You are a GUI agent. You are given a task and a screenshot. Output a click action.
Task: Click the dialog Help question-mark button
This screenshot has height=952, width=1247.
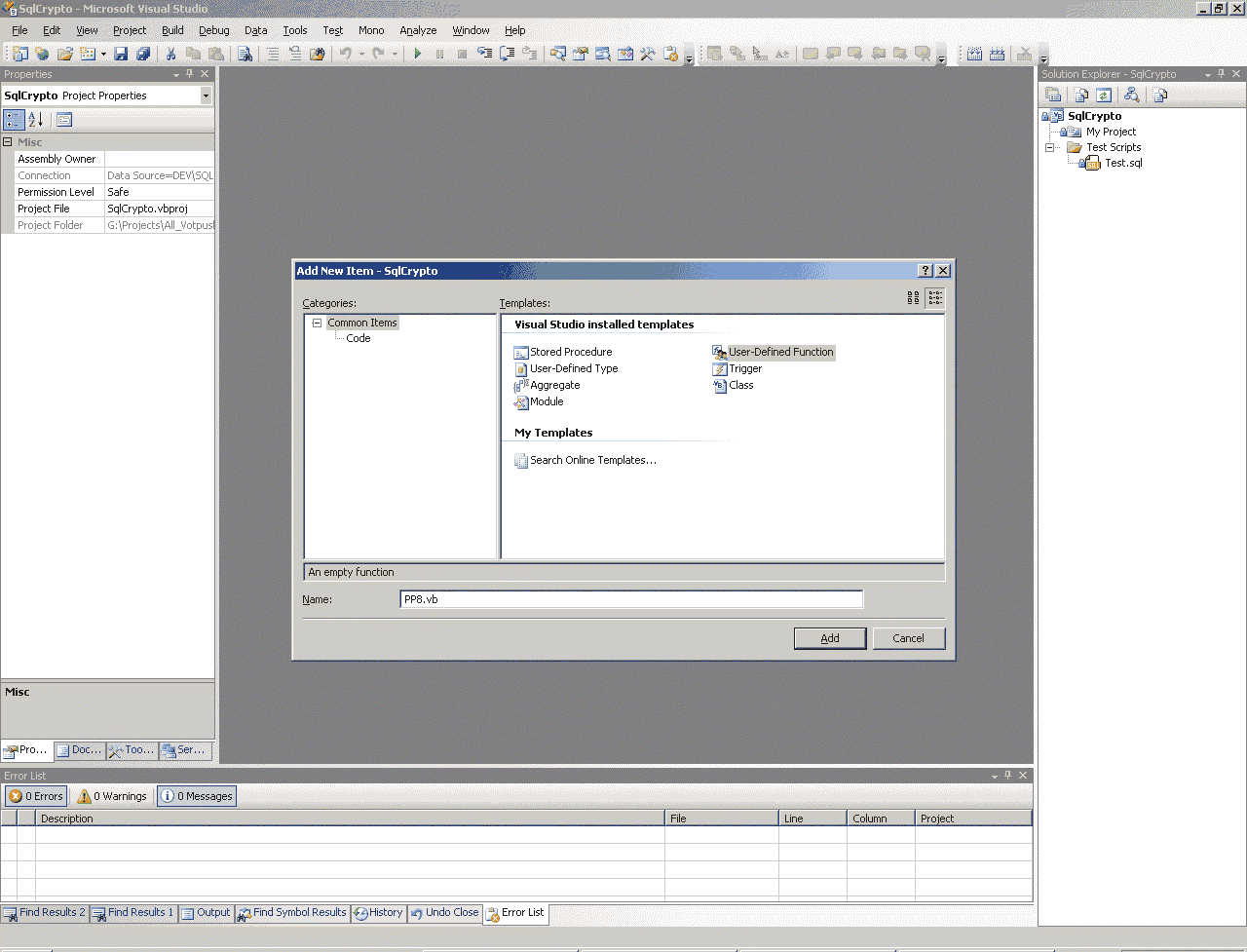(926, 271)
